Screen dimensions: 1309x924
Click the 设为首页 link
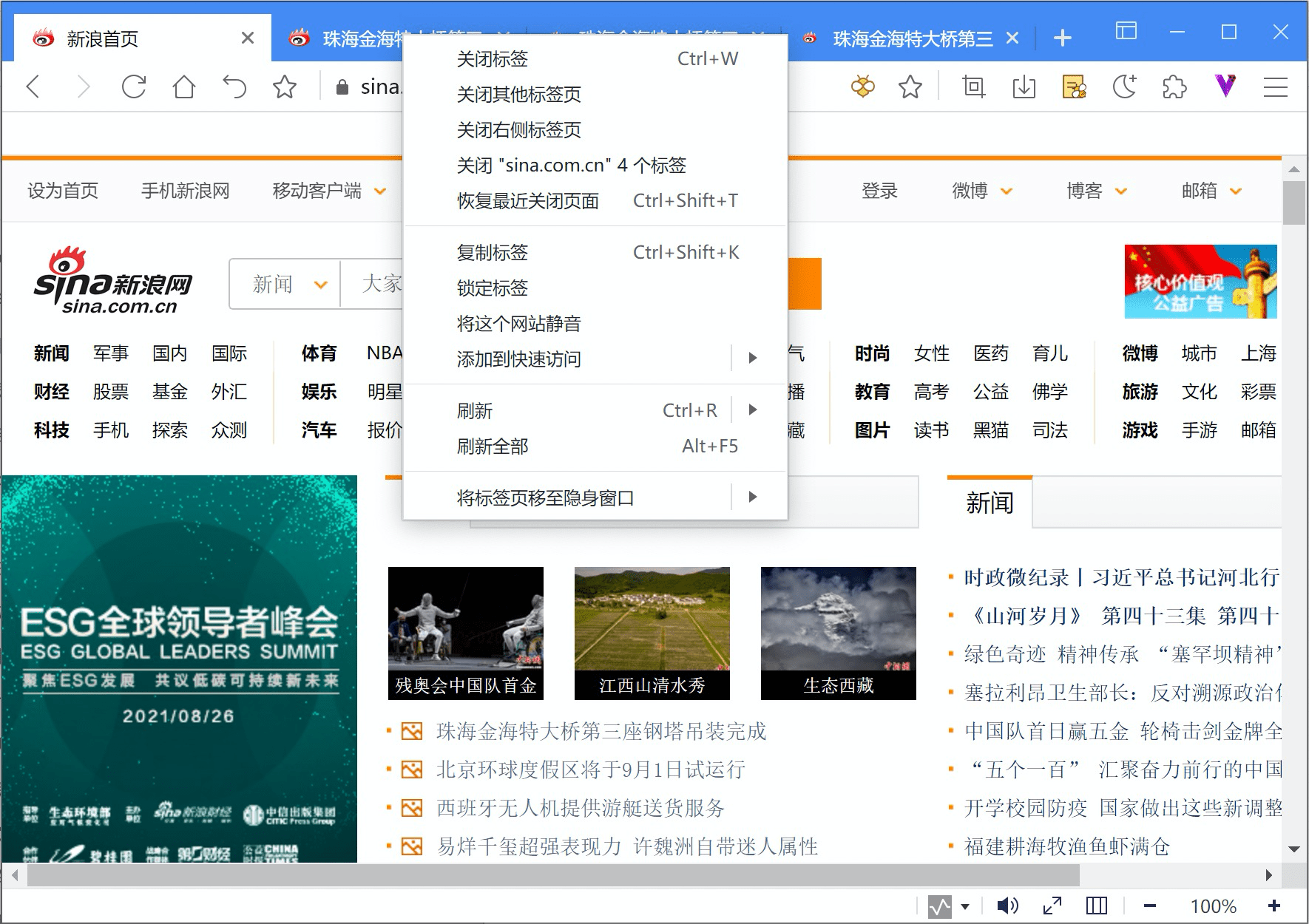pos(63,191)
